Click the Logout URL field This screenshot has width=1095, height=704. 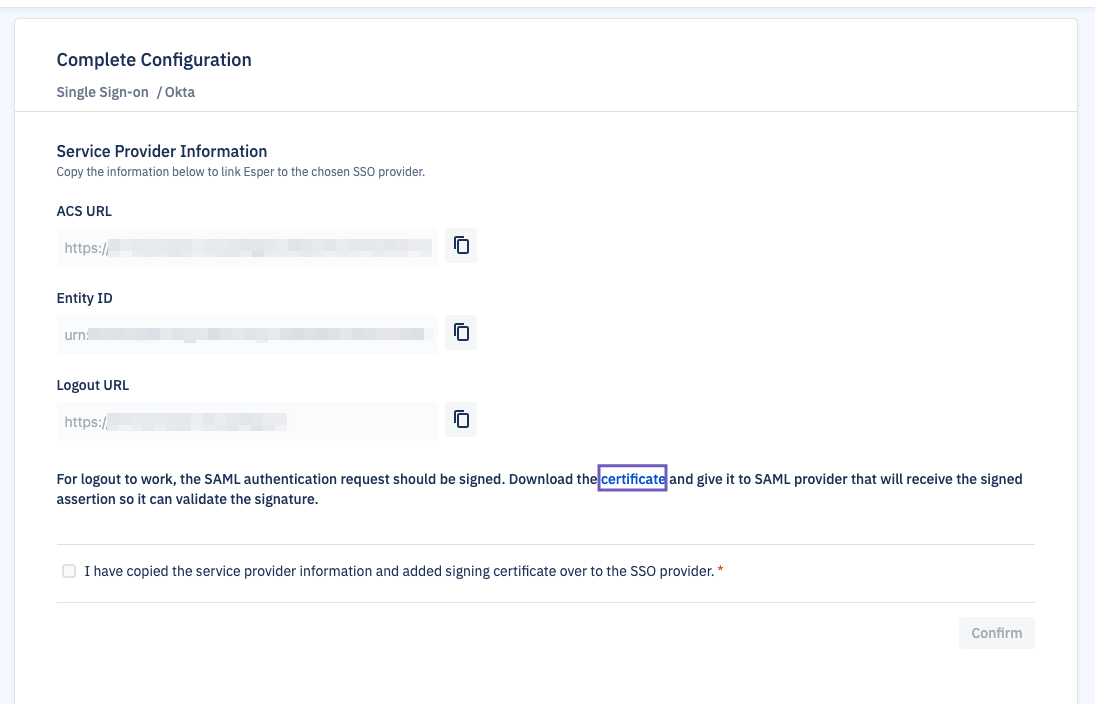(247, 422)
